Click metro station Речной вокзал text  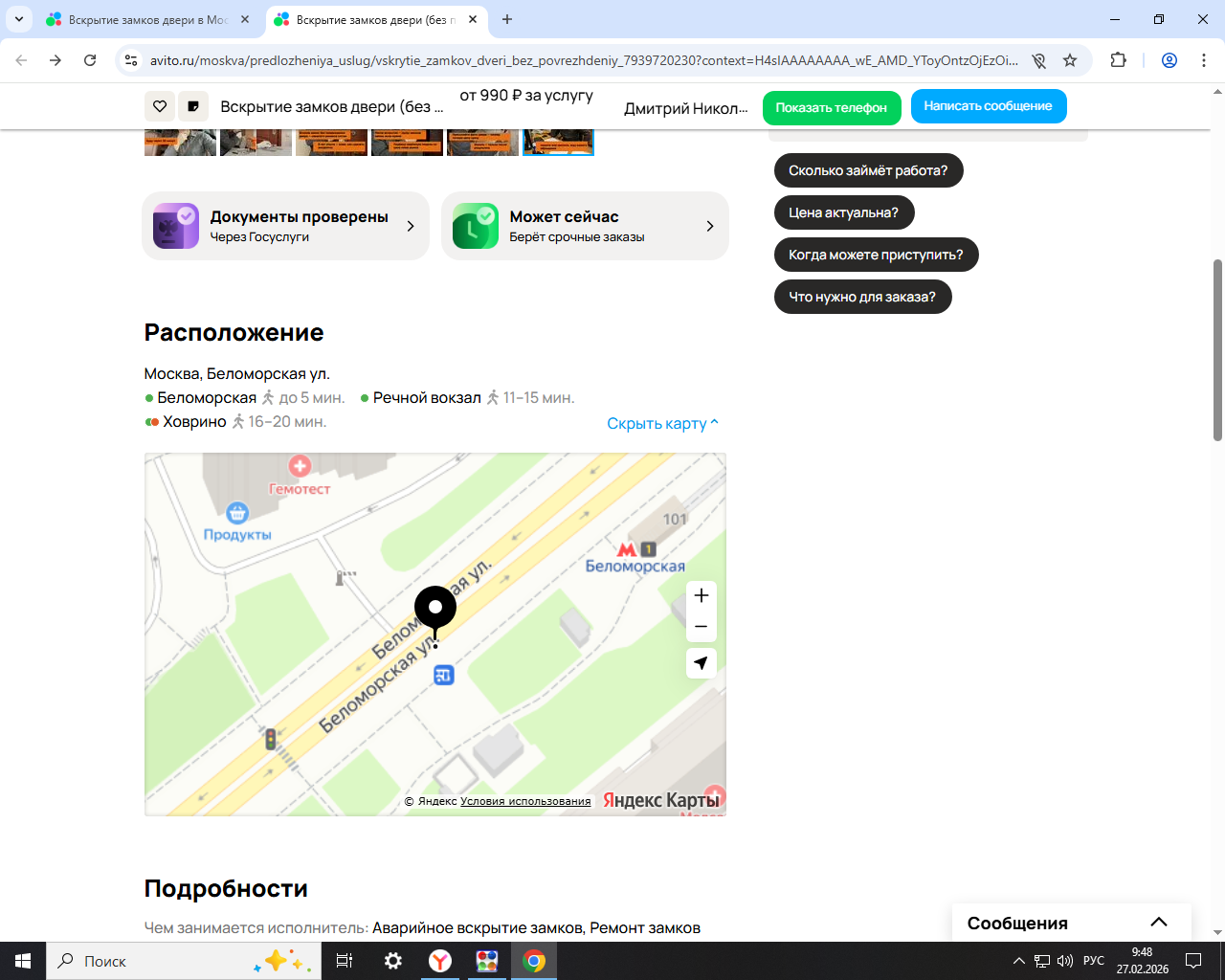coord(427,398)
